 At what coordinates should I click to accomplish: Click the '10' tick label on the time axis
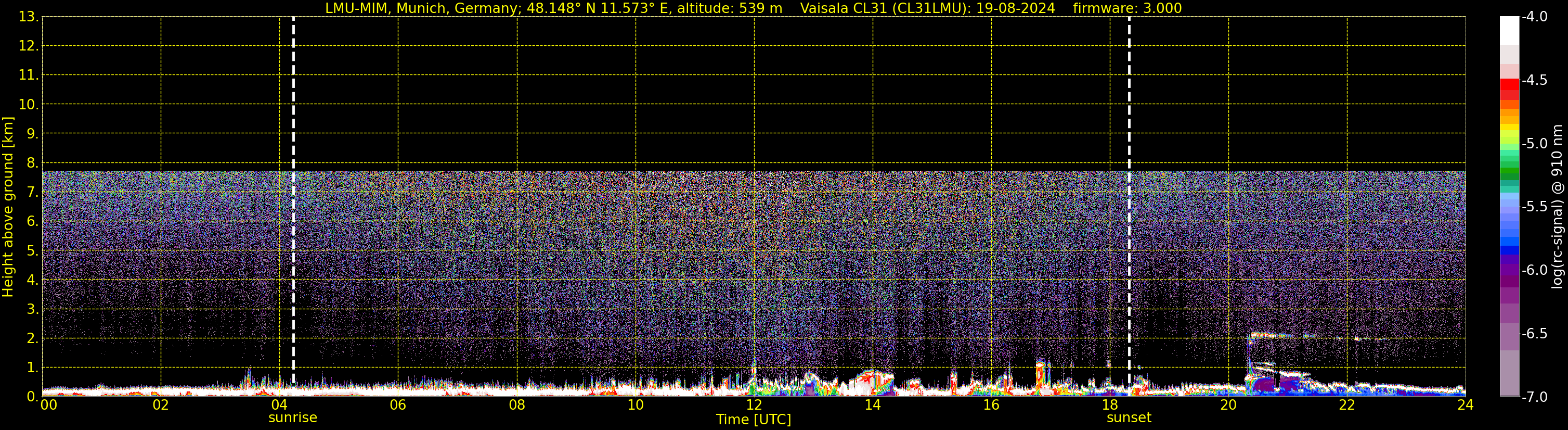(x=636, y=405)
